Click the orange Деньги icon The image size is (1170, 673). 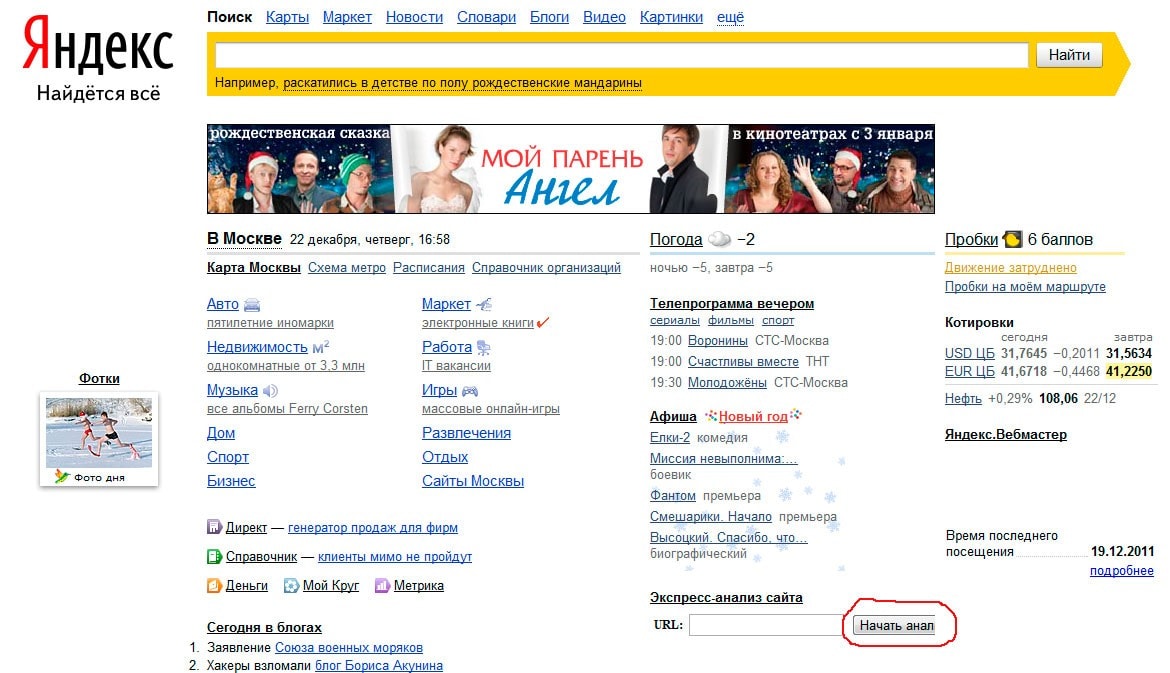pos(214,586)
